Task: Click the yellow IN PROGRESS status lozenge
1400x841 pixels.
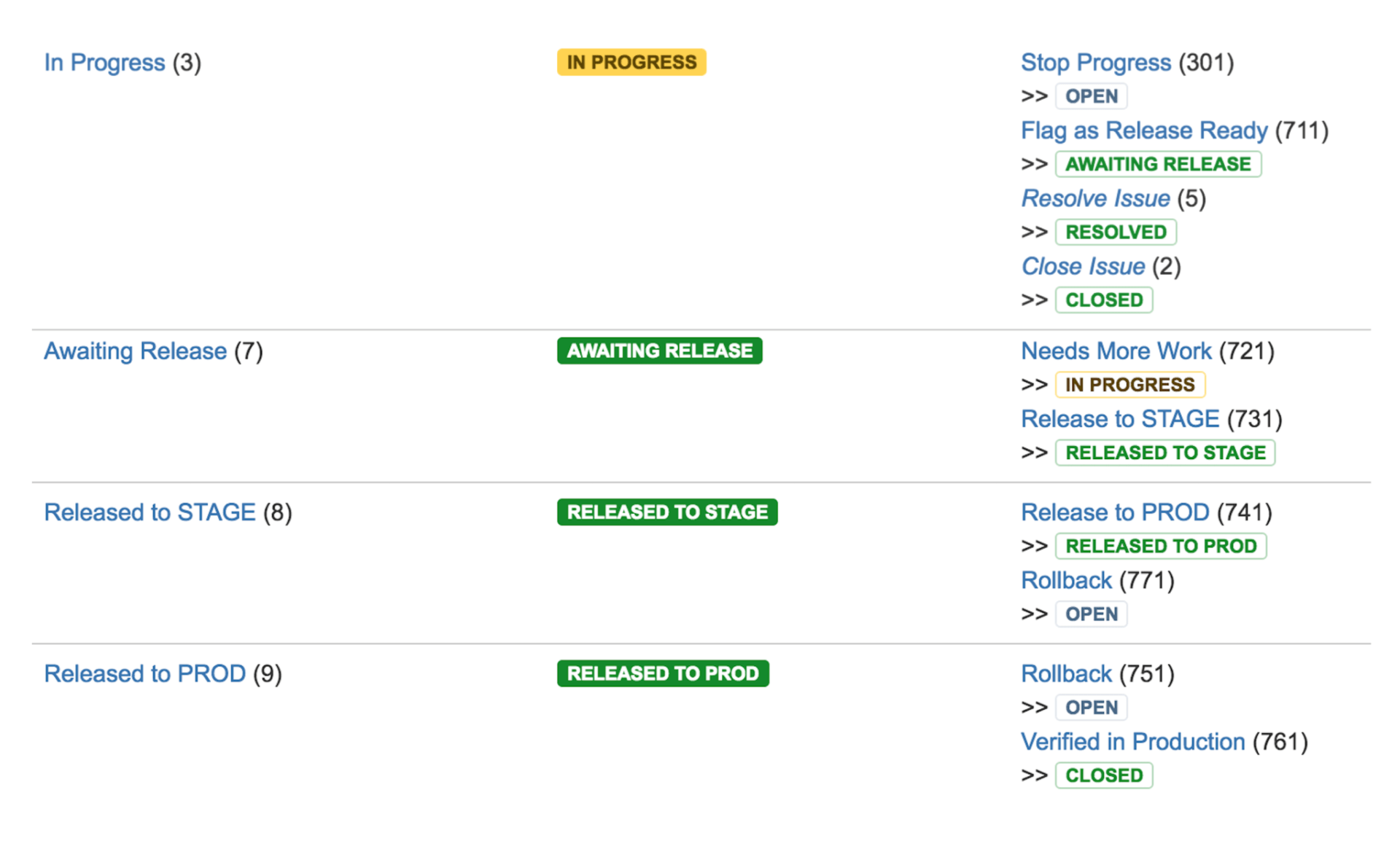Action: (631, 62)
